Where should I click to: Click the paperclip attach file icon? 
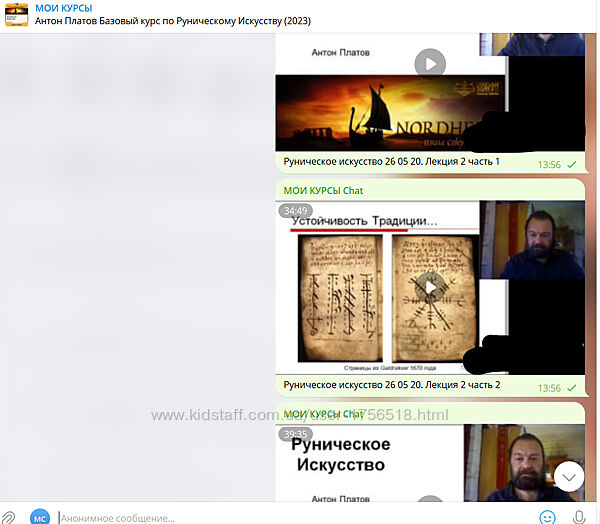[9, 517]
